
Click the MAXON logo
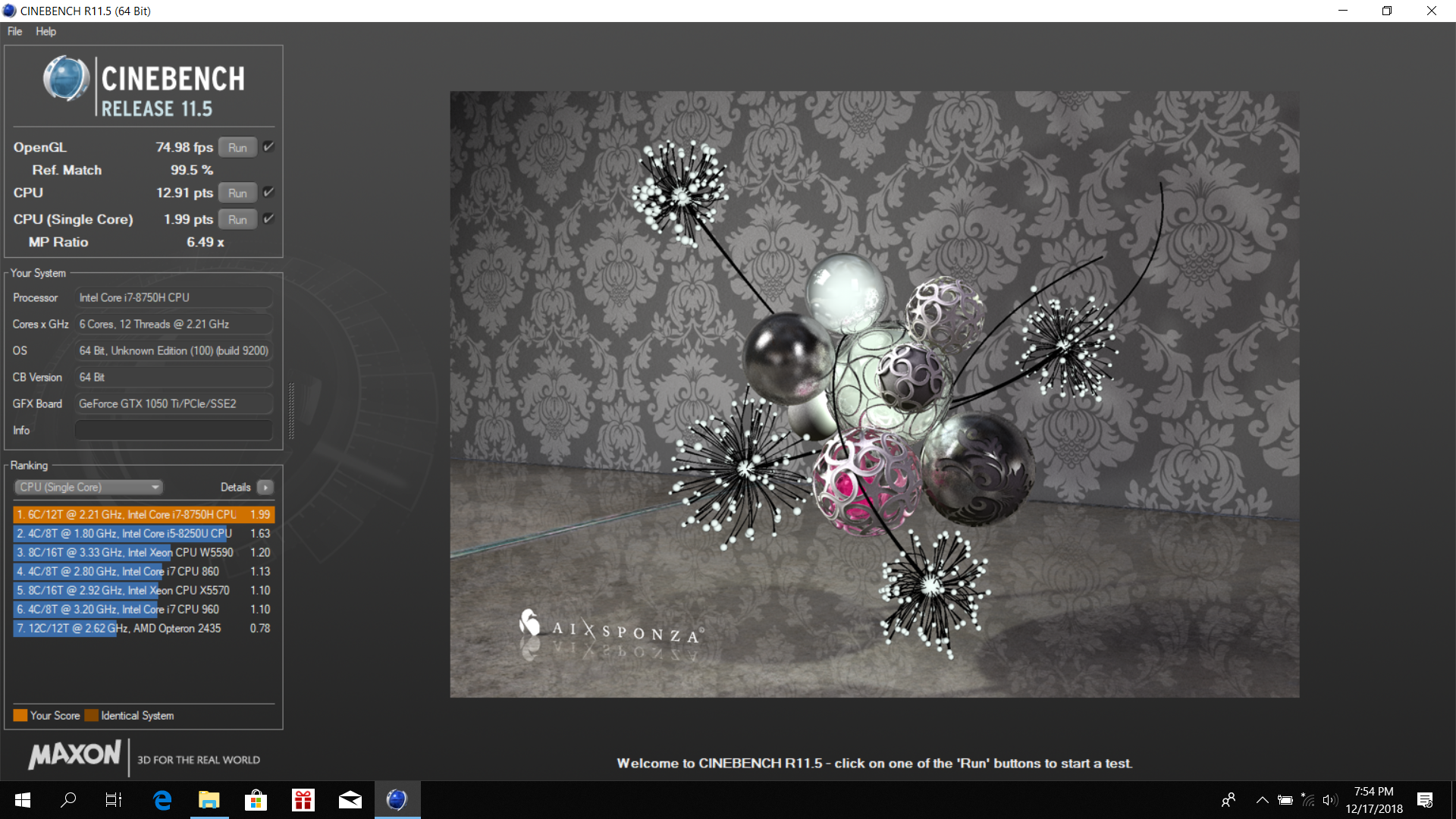pyautogui.click(x=74, y=755)
